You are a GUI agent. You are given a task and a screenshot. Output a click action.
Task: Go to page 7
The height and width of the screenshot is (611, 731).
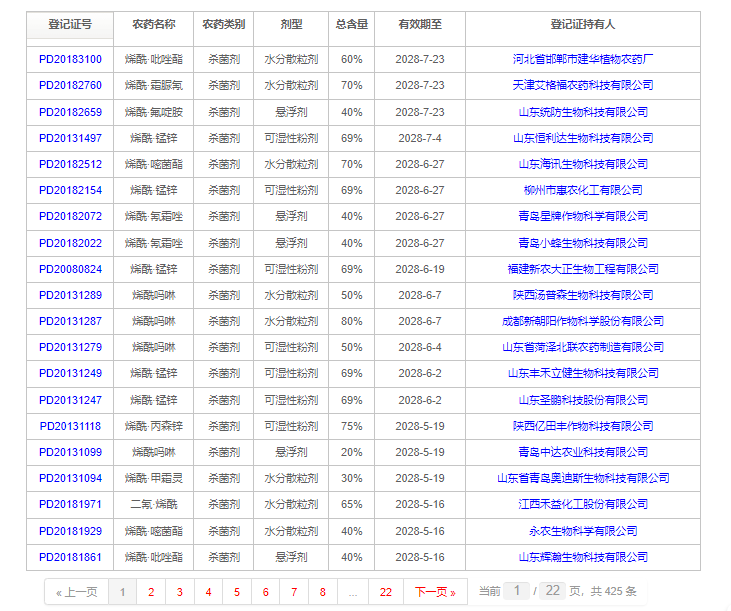(x=294, y=592)
